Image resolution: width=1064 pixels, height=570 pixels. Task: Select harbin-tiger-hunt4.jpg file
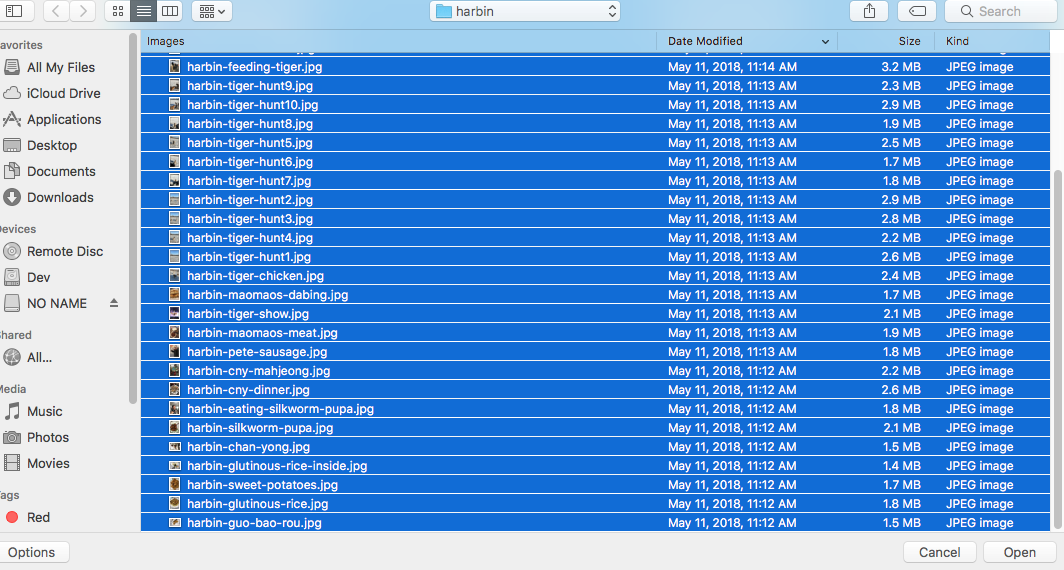pos(595,238)
